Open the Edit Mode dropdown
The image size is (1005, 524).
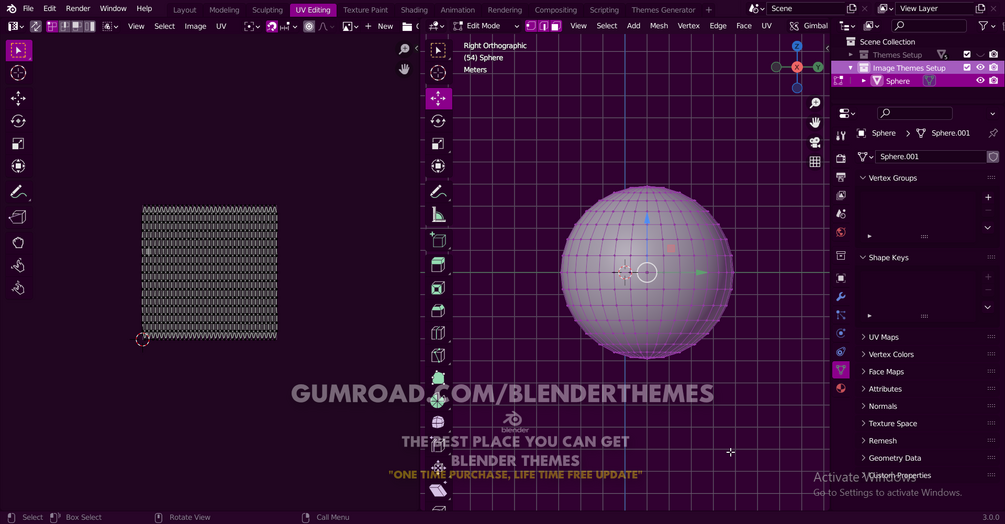click(486, 26)
